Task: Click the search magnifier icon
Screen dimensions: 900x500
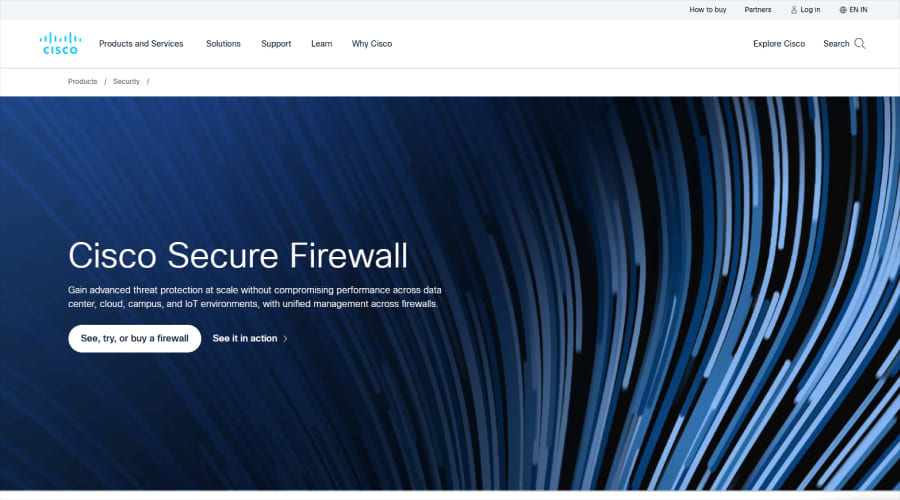Action: coord(859,44)
